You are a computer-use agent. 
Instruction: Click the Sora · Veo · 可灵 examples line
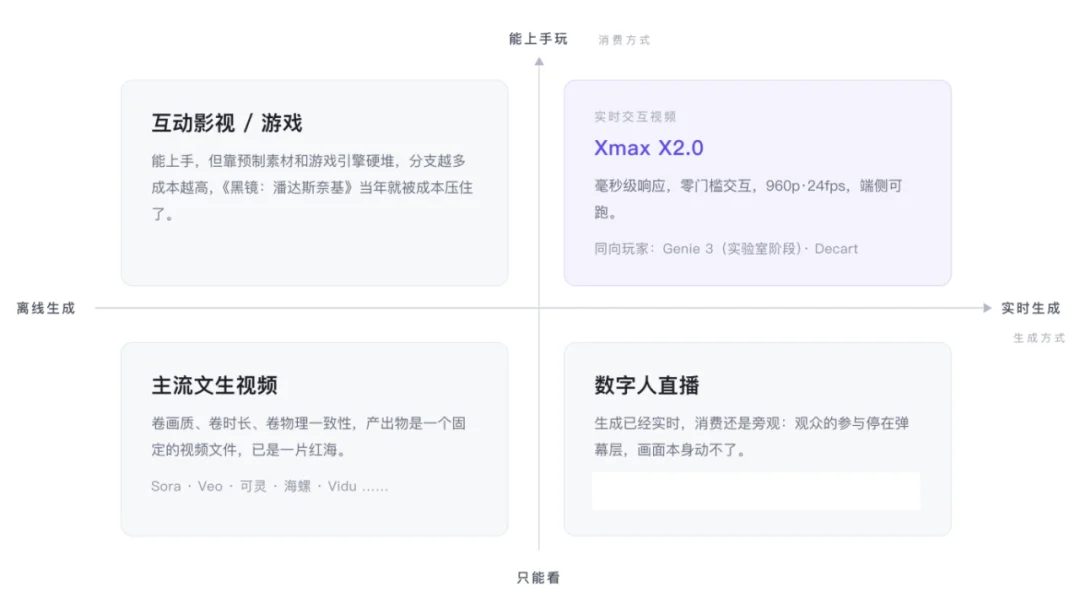[269, 487]
